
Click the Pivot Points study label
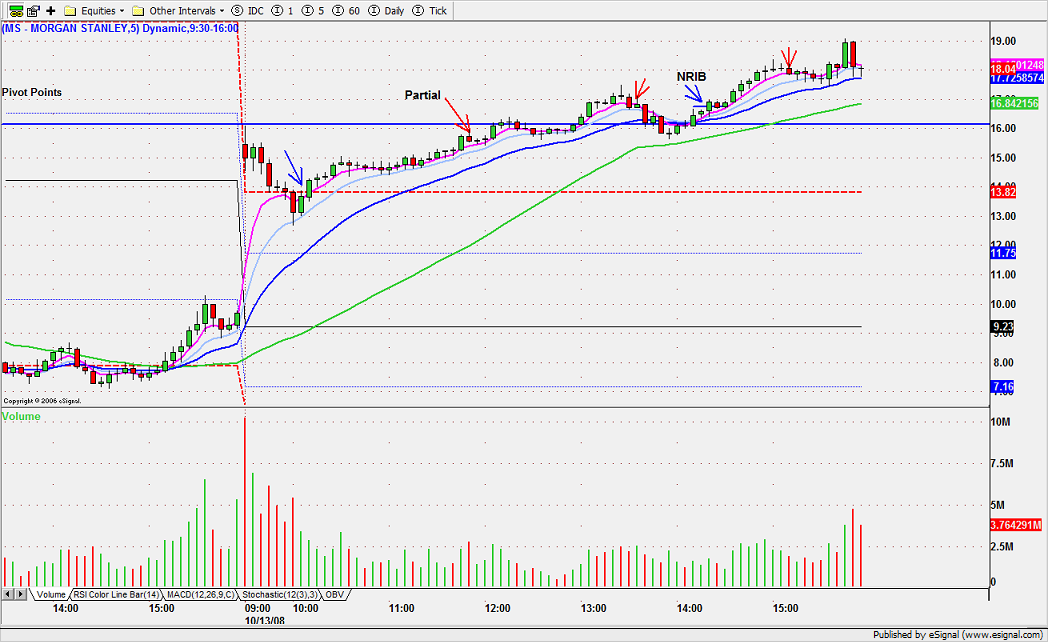[32, 92]
